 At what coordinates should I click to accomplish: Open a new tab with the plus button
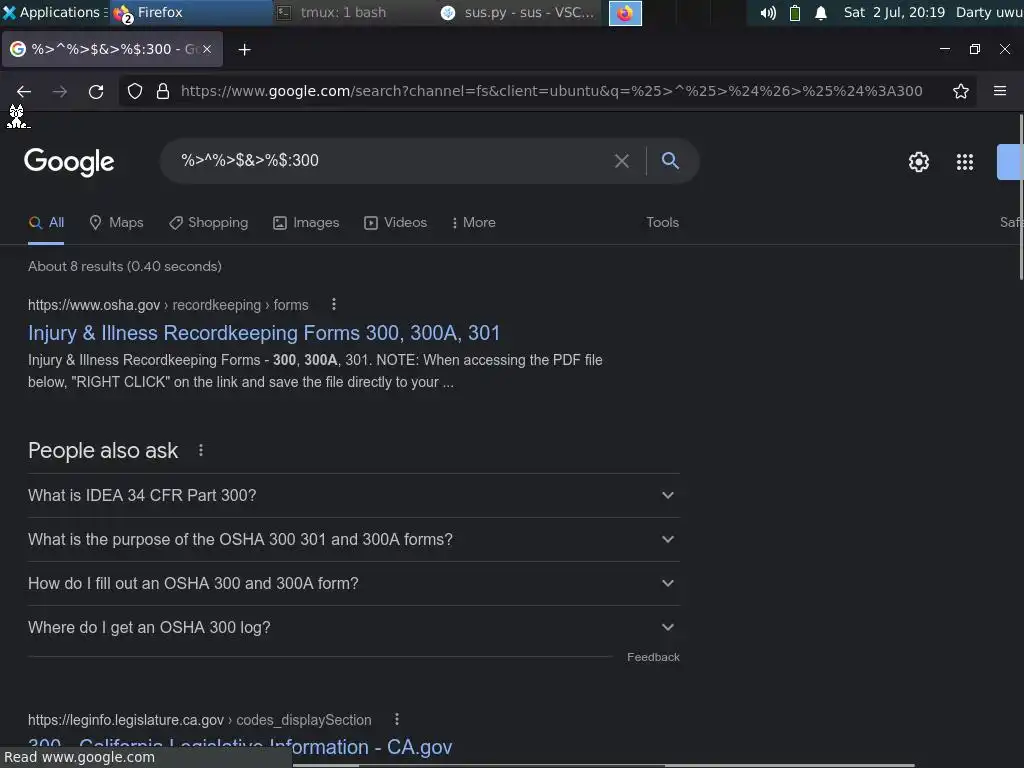point(244,50)
